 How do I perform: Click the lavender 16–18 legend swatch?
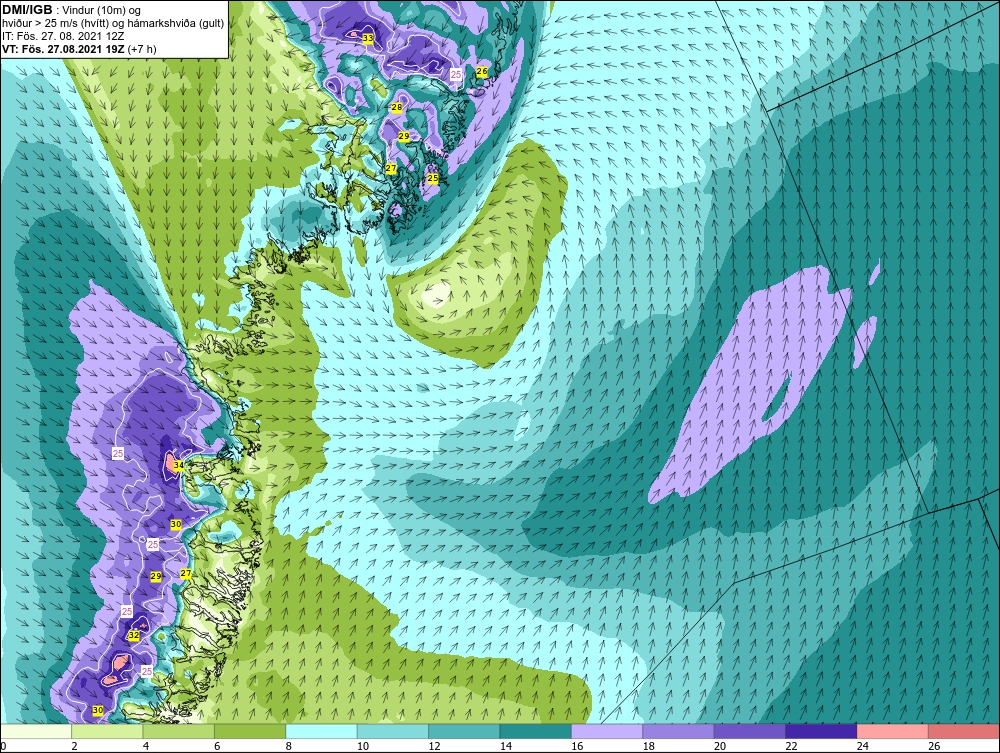tap(607, 731)
